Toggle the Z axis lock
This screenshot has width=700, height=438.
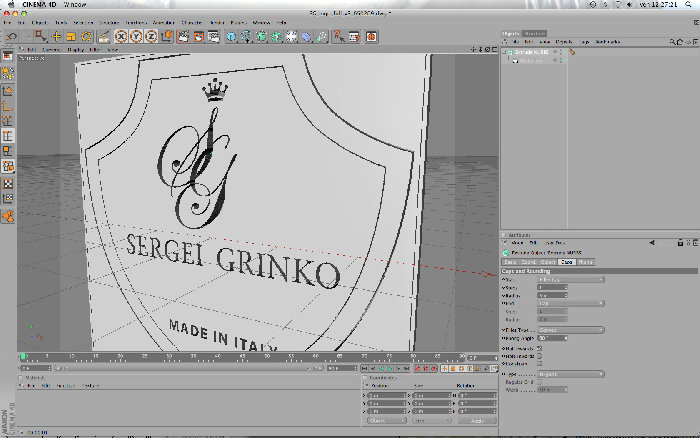point(151,37)
